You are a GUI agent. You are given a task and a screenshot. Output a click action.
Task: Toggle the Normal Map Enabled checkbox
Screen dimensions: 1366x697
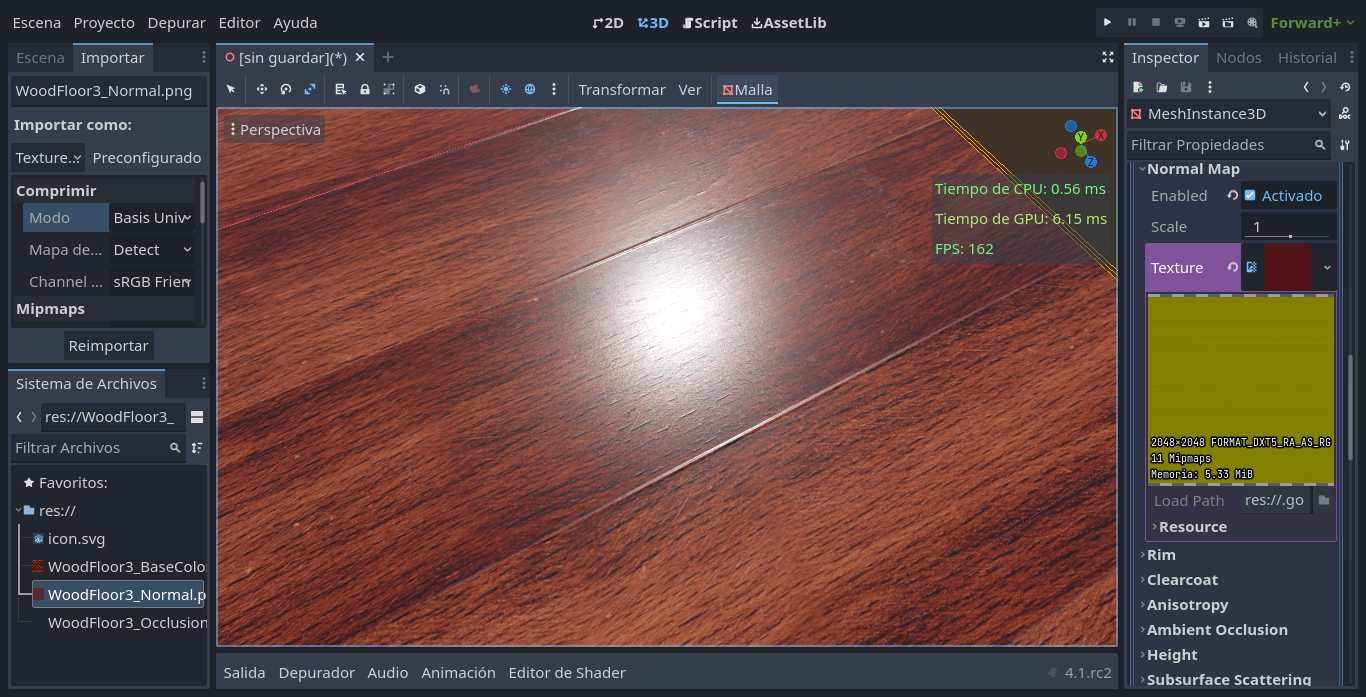(1250, 195)
